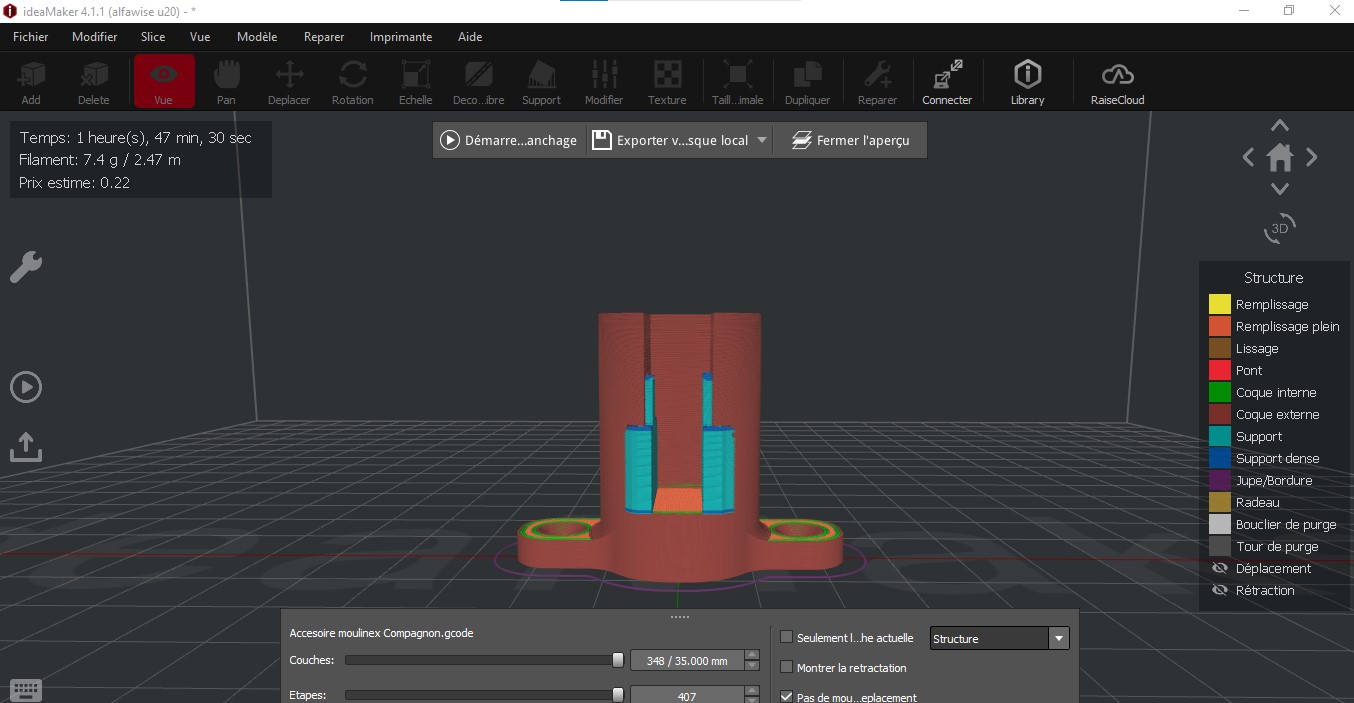
Task: Click the home view icon
Action: point(1280,157)
